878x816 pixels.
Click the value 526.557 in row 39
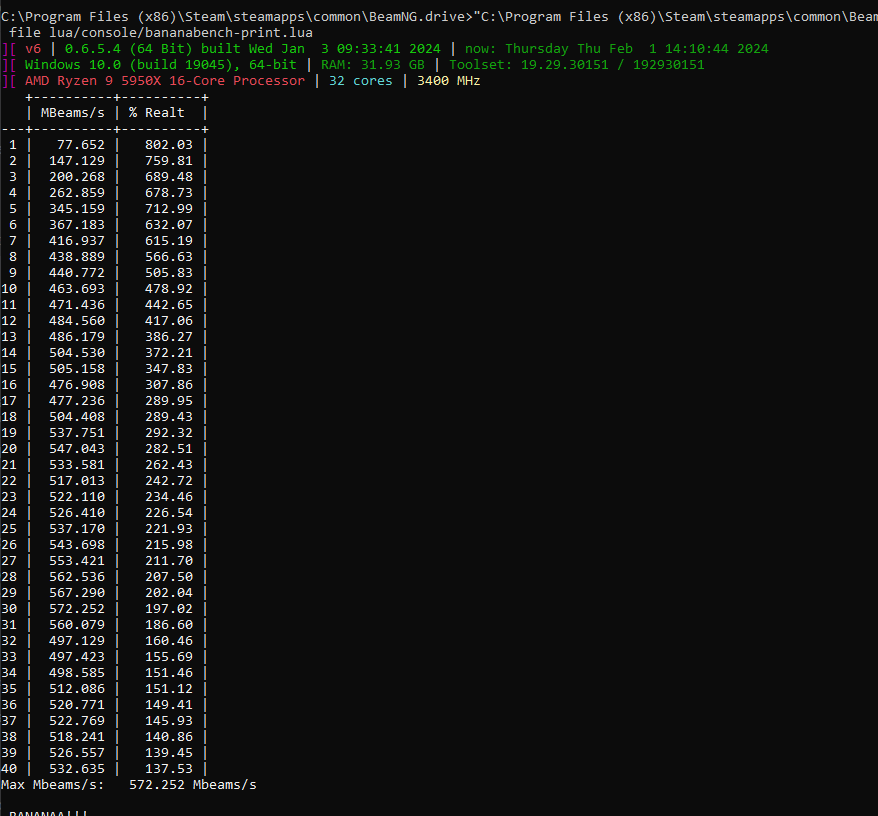[x=77, y=753]
